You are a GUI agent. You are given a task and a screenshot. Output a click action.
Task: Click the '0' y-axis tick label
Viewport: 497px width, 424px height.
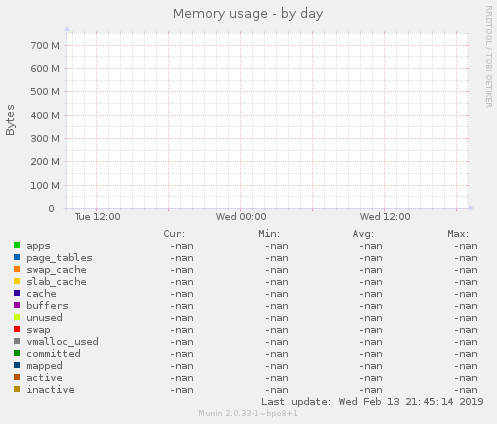click(x=51, y=209)
